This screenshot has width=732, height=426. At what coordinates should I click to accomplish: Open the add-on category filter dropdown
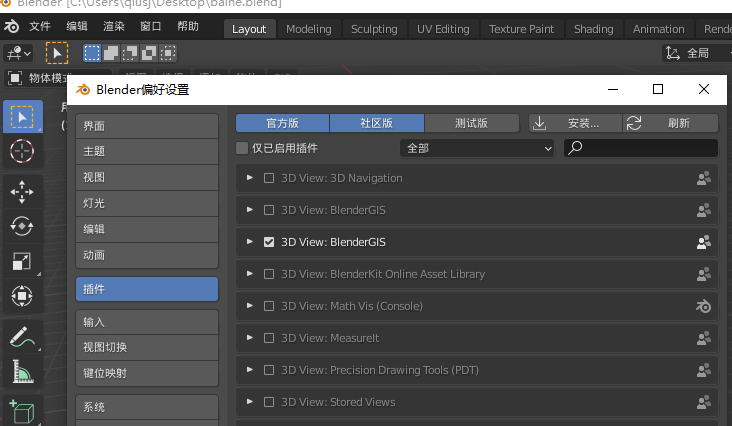click(x=477, y=148)
